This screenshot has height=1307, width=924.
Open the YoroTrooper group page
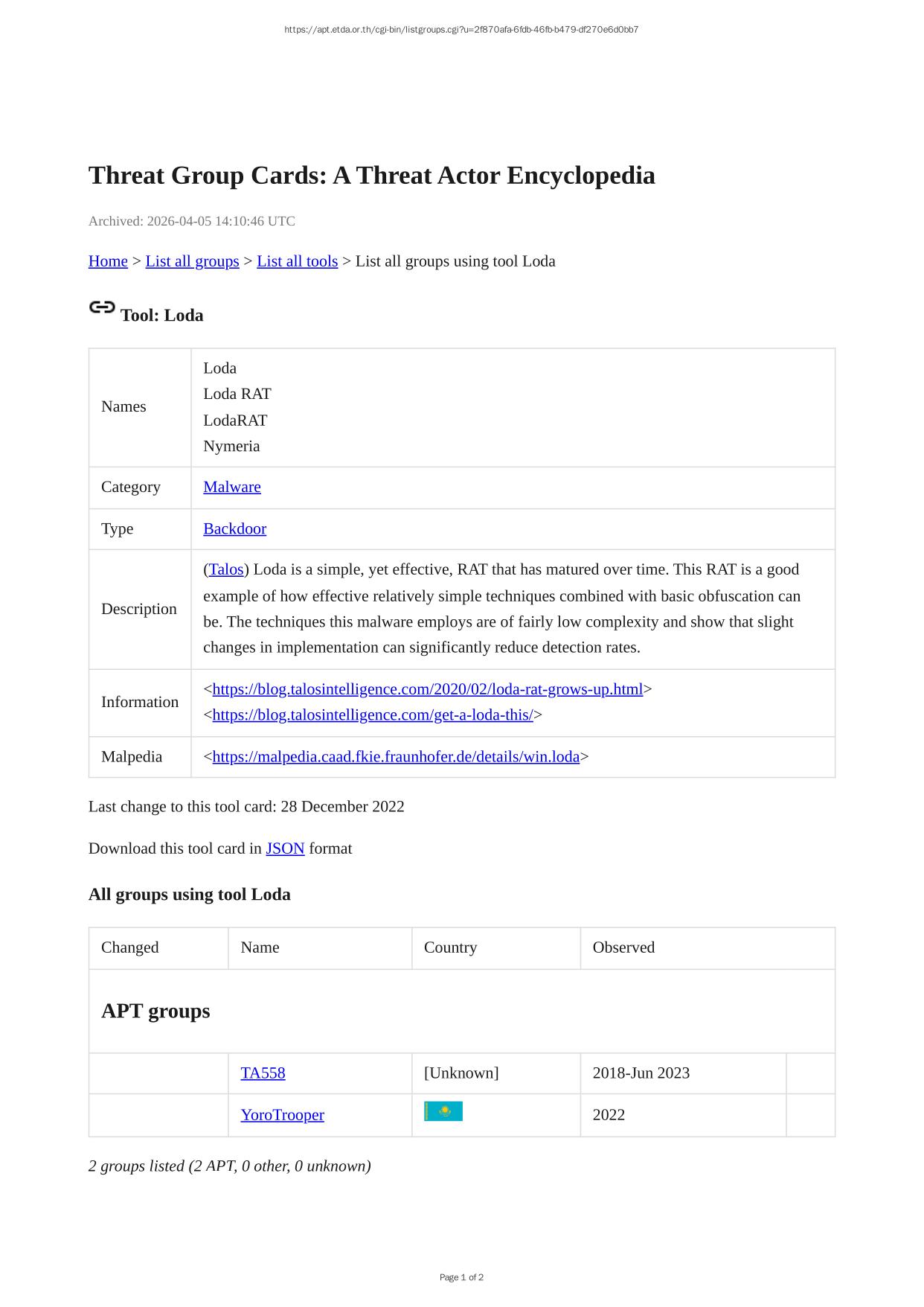pos(282,1115)
